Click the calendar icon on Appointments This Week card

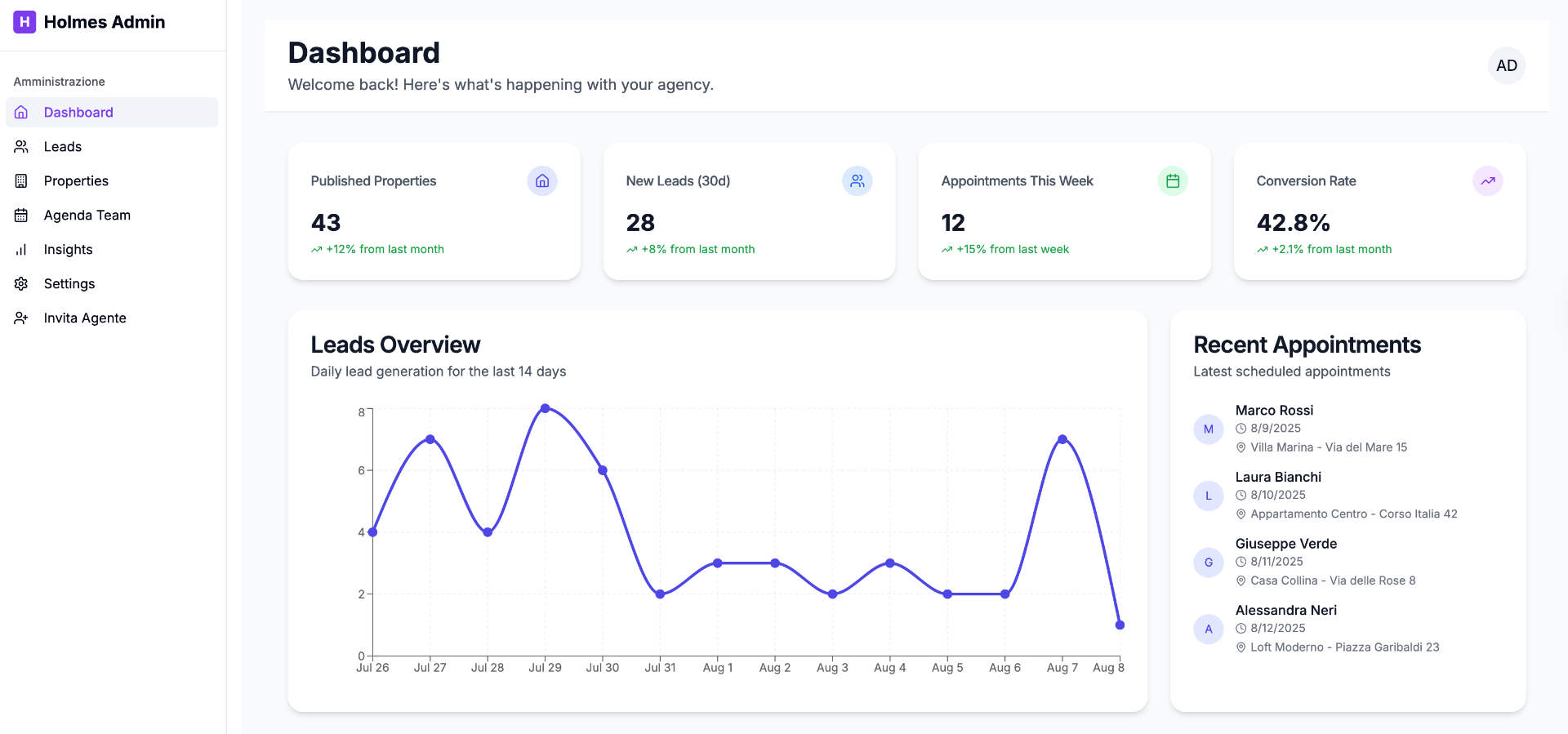point(1172,181)
